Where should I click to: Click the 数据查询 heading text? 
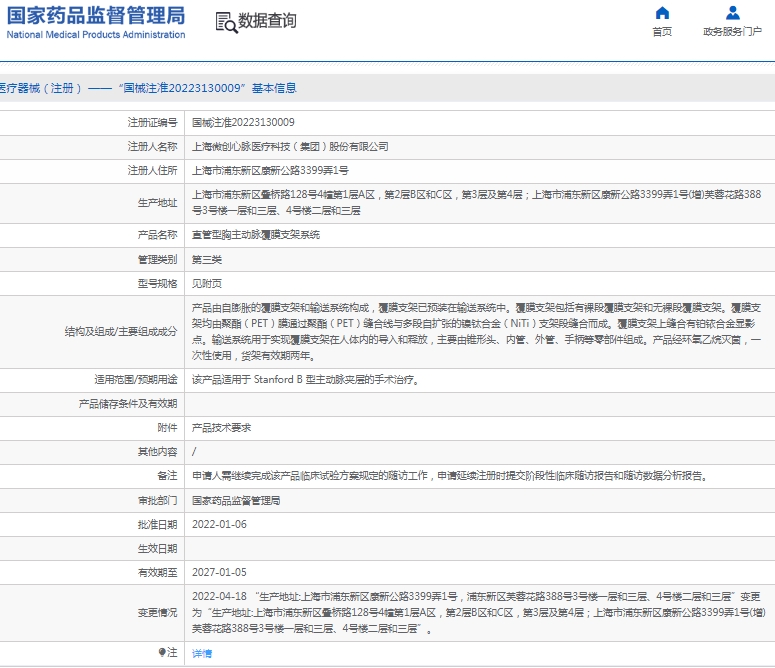(267, 21)
